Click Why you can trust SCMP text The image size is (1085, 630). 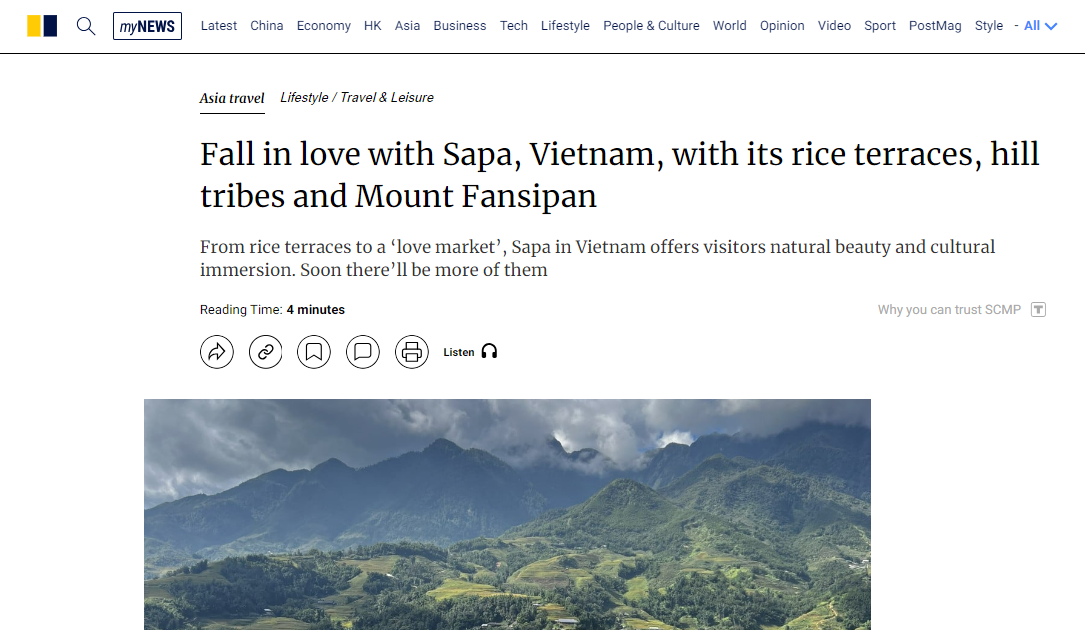click(948, 309)
